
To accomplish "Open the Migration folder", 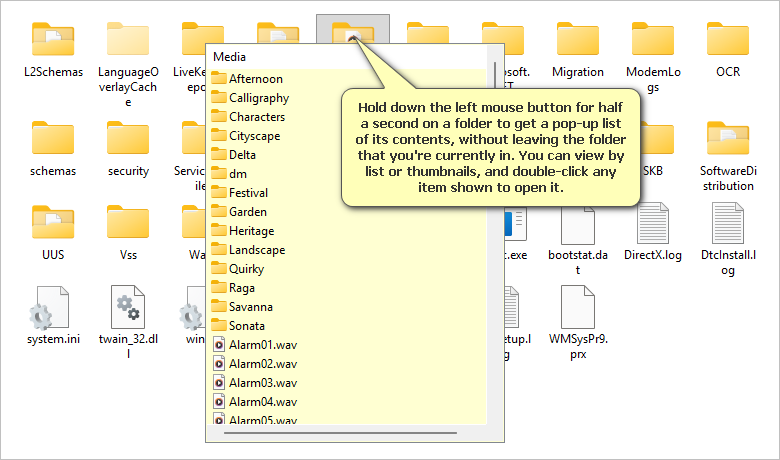I will (x=577, y=40).
